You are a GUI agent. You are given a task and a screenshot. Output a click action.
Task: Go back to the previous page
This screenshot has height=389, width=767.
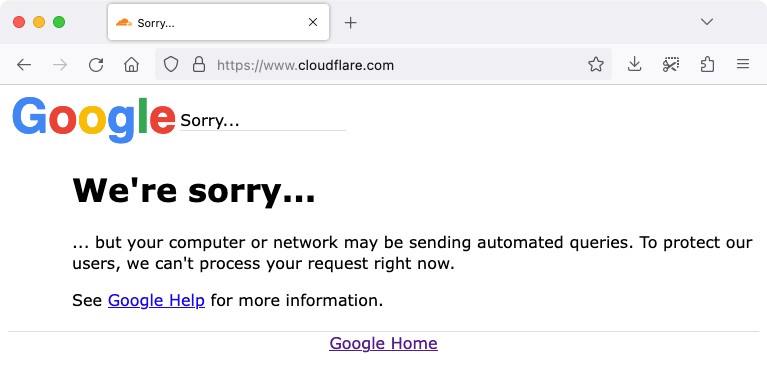[x=23, y=65]
